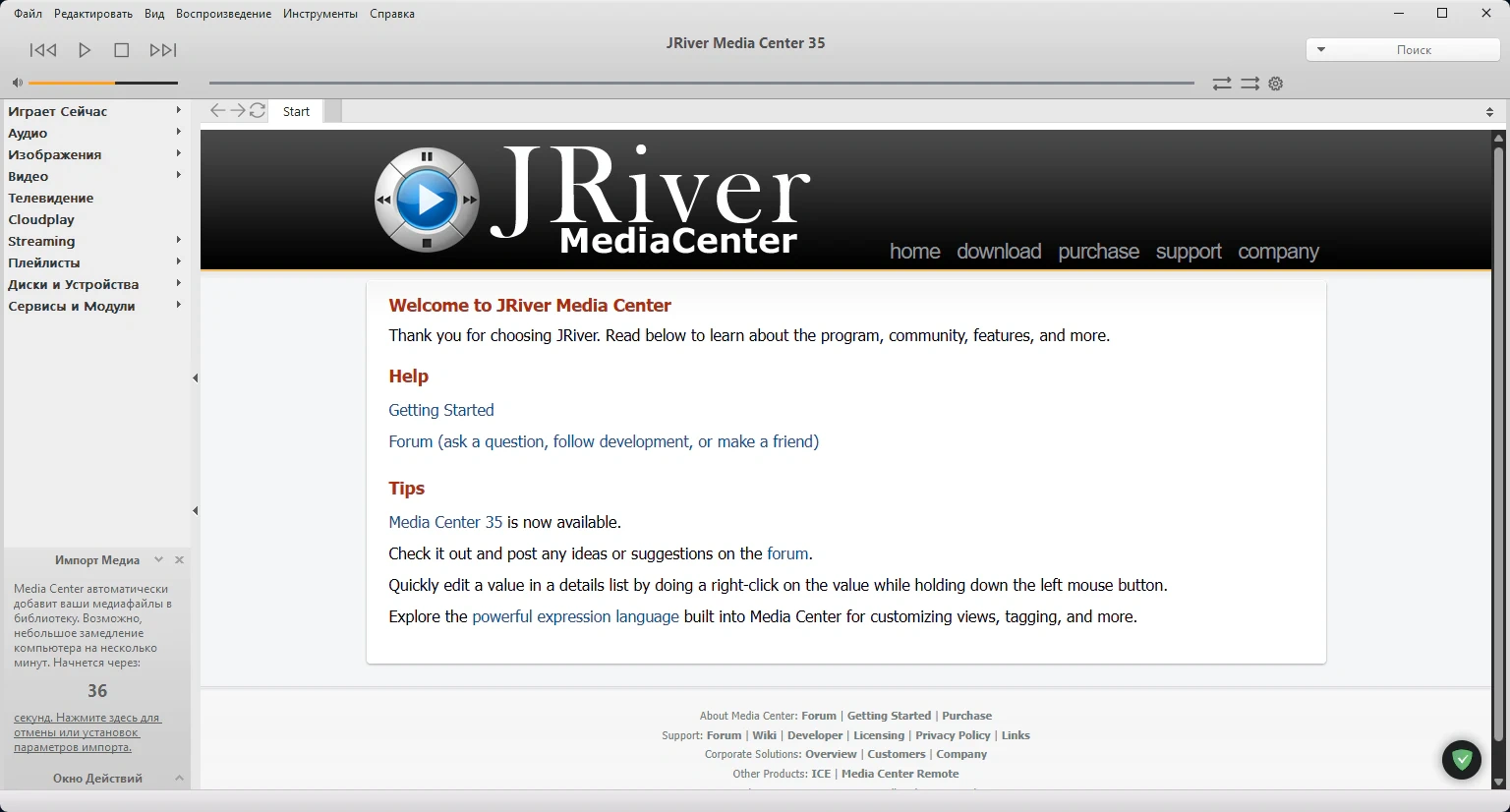Expand the Диски и Устройства arrow
This screenshot has height=812, width=1510.
178,283
